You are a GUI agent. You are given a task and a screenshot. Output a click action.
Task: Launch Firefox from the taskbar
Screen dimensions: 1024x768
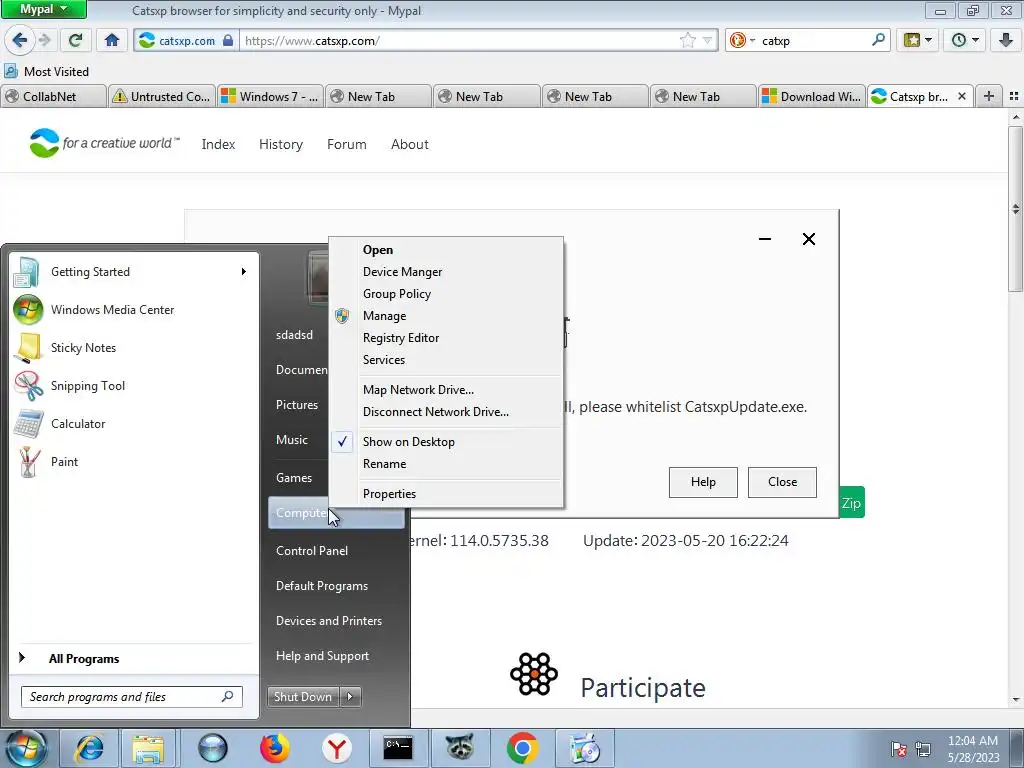pyautogui.click(x=275, y=748)
